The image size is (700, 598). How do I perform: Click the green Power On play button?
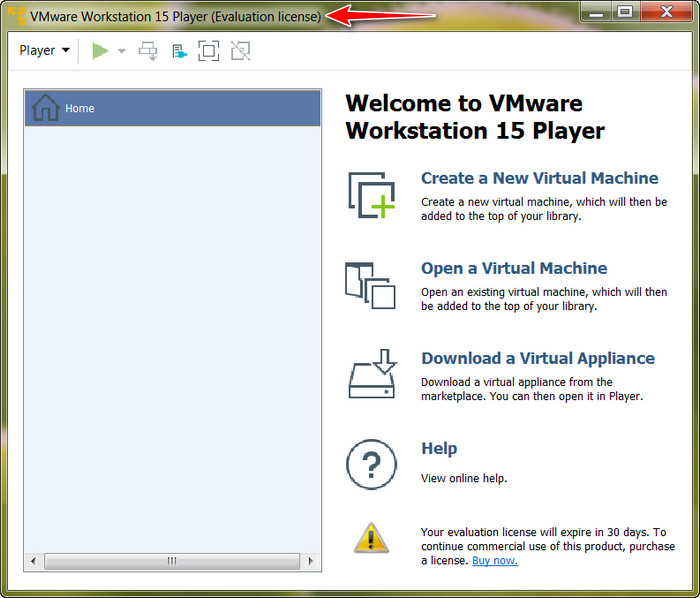pos(100,50)
